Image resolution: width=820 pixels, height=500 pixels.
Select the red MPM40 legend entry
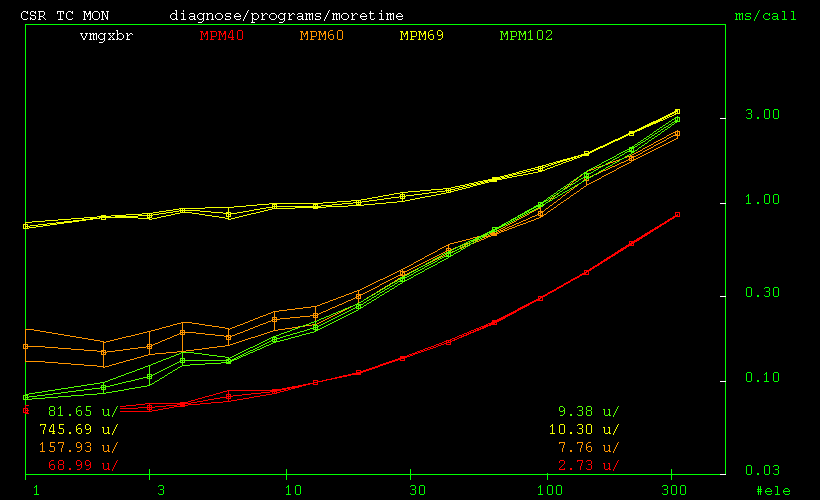[222, 36]
